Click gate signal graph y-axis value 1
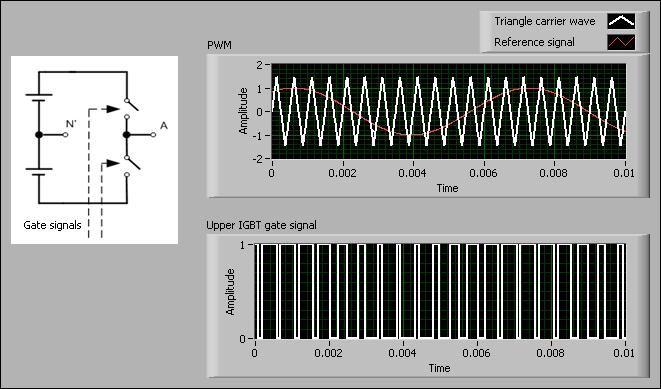Screen dimensions: 661x389 click(242, 244)
